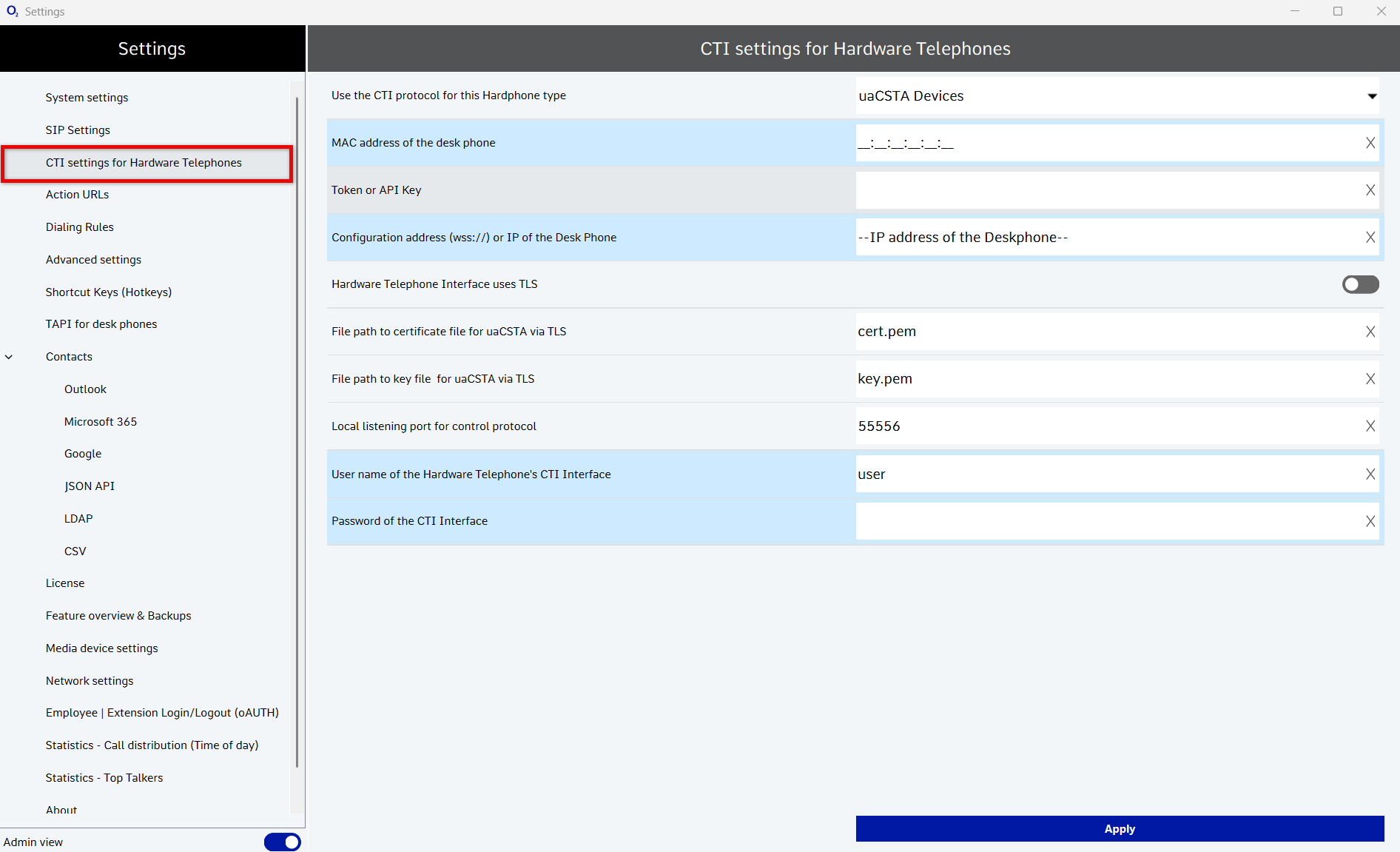Open the Hardphone type dropdown
Image resolution: width=1400 pixels, height=852 pixels.
tap(1371, 96)
